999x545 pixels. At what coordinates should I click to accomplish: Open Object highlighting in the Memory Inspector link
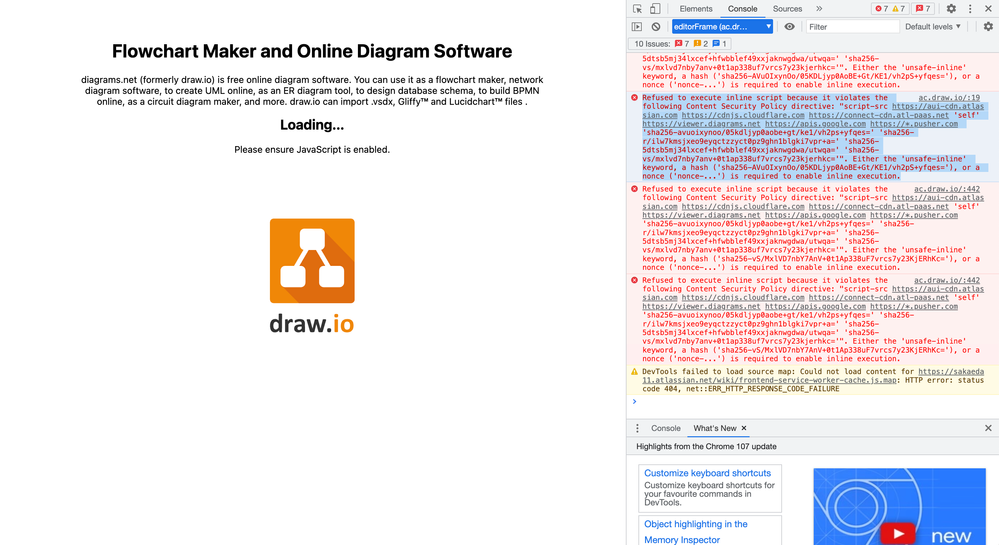(696, 532)
